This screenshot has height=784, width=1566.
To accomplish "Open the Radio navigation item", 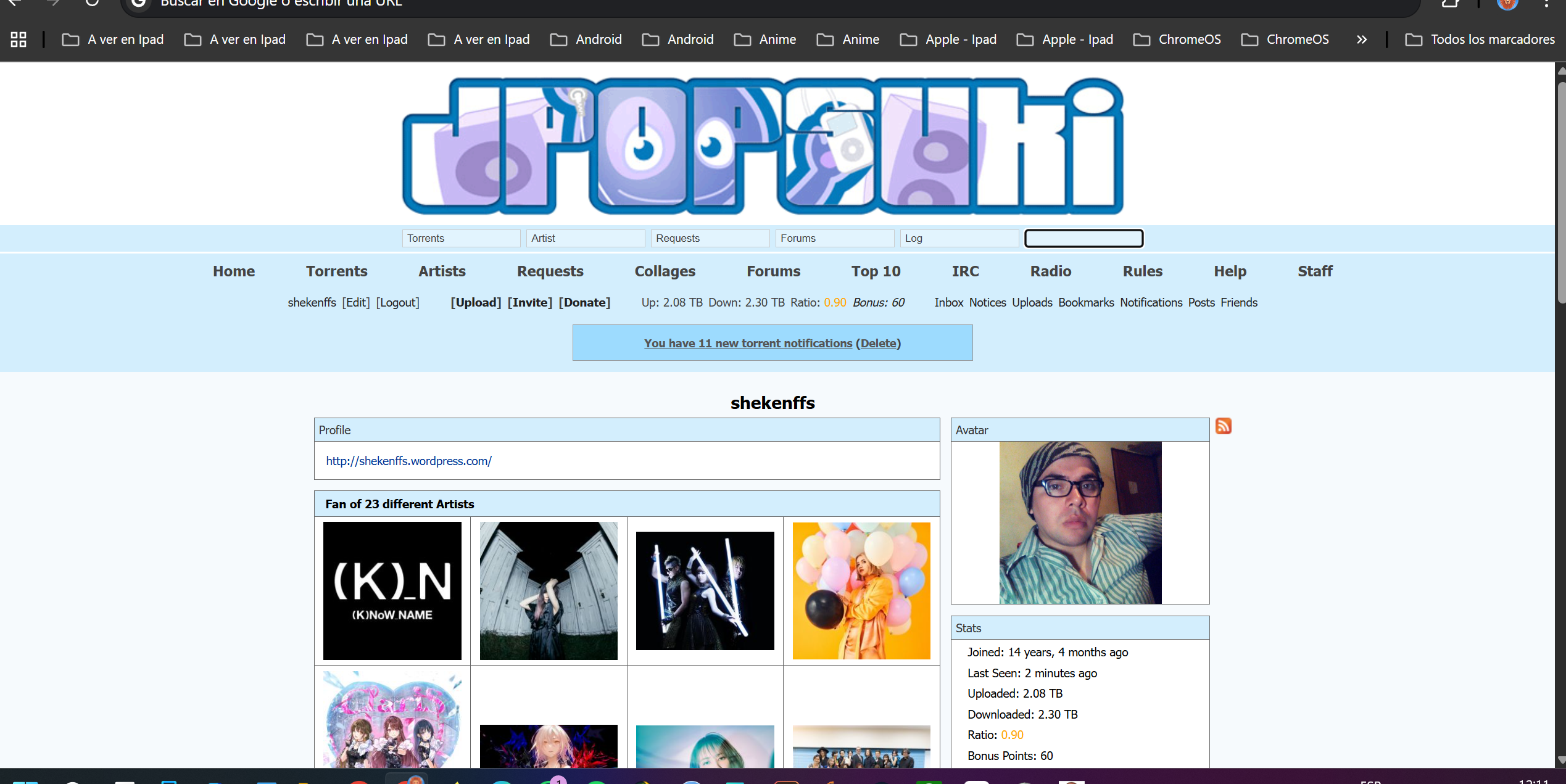I will coord(1050,271).
